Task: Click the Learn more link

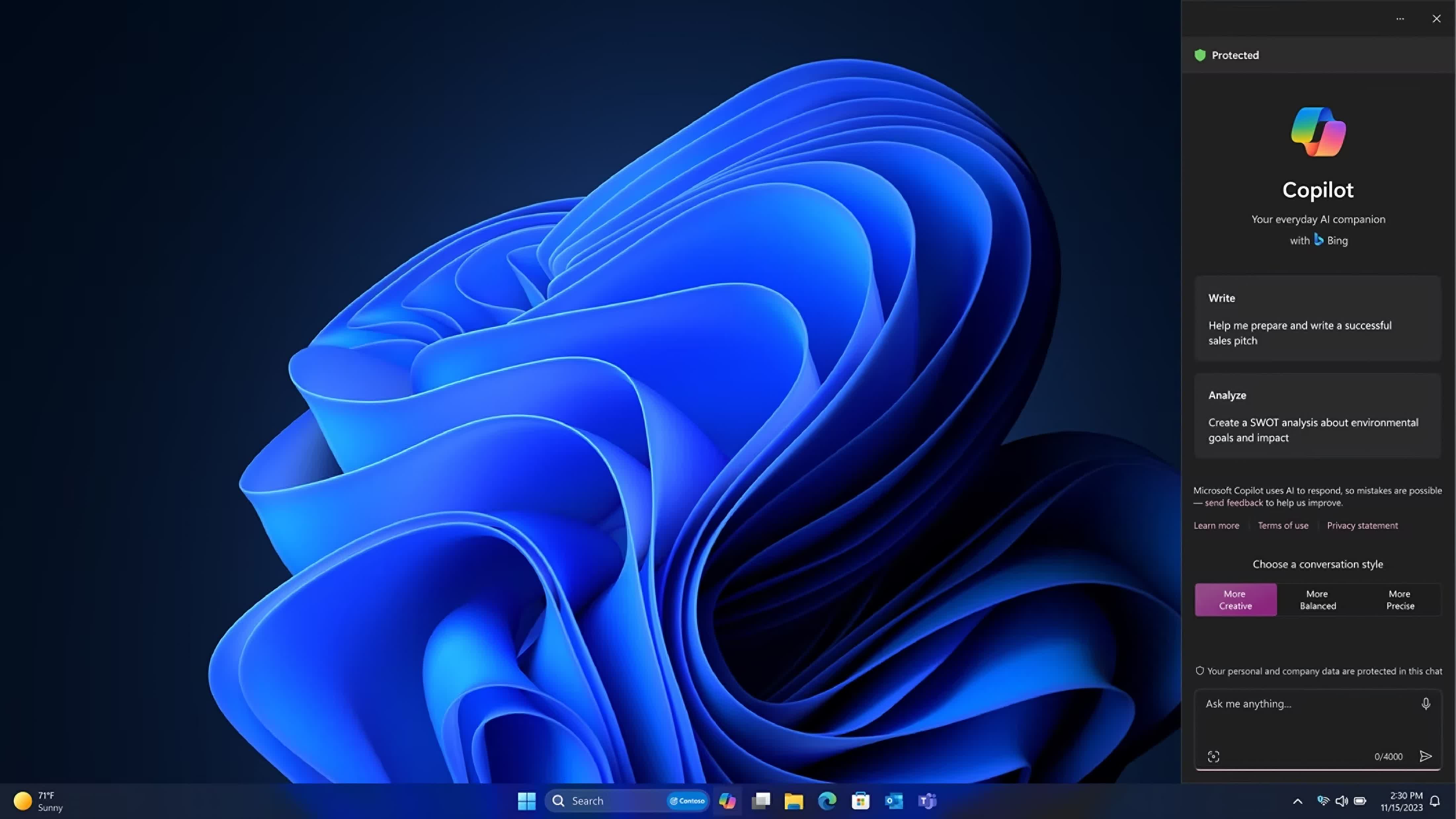Action: pyautogui.click(x=1216, y=525)
